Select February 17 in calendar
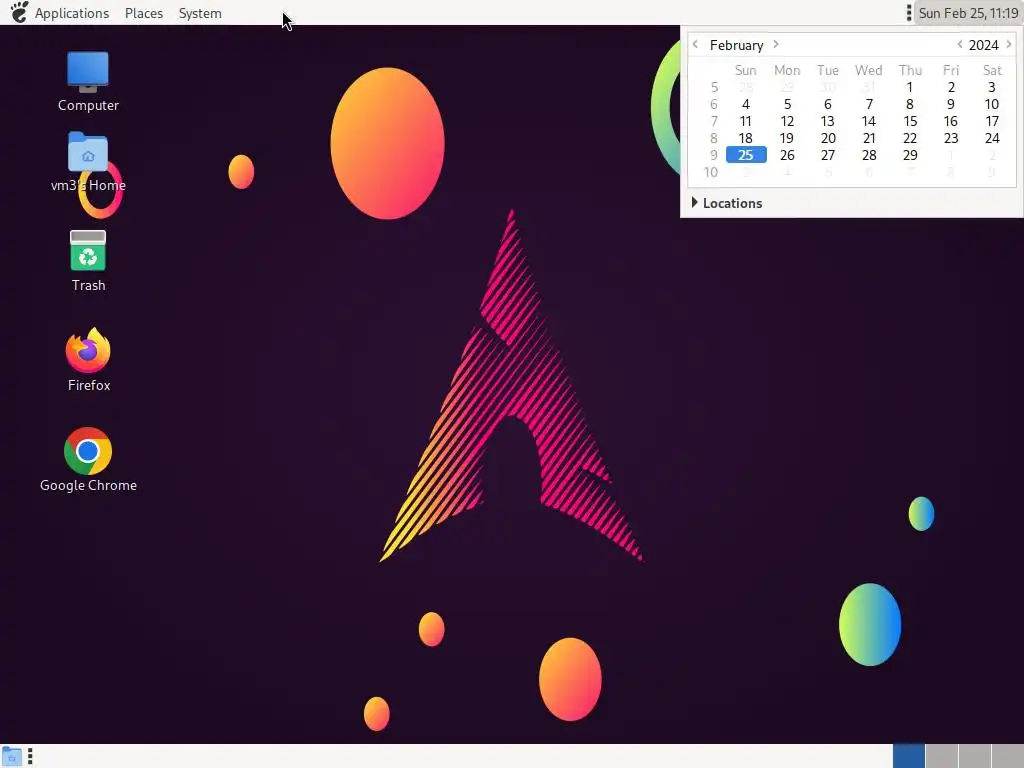This screenshot has width=1024, height=768. (x=991, y=121)
